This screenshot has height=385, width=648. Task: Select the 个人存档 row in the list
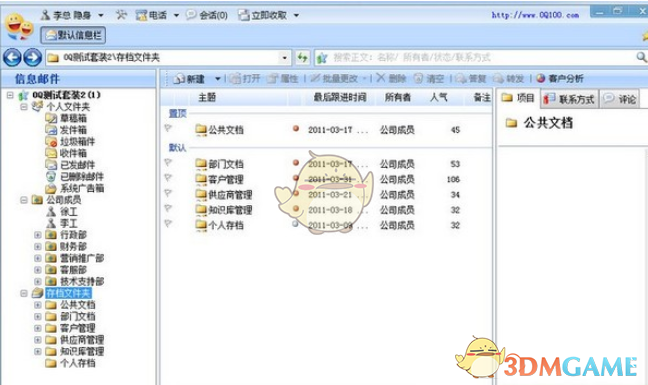(326, 225)
